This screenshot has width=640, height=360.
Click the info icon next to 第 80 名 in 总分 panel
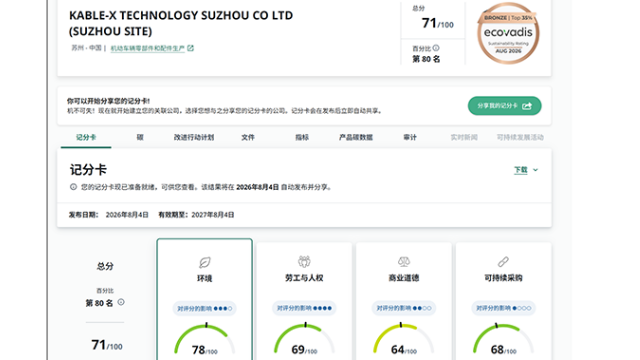click(x=121, y=302)
